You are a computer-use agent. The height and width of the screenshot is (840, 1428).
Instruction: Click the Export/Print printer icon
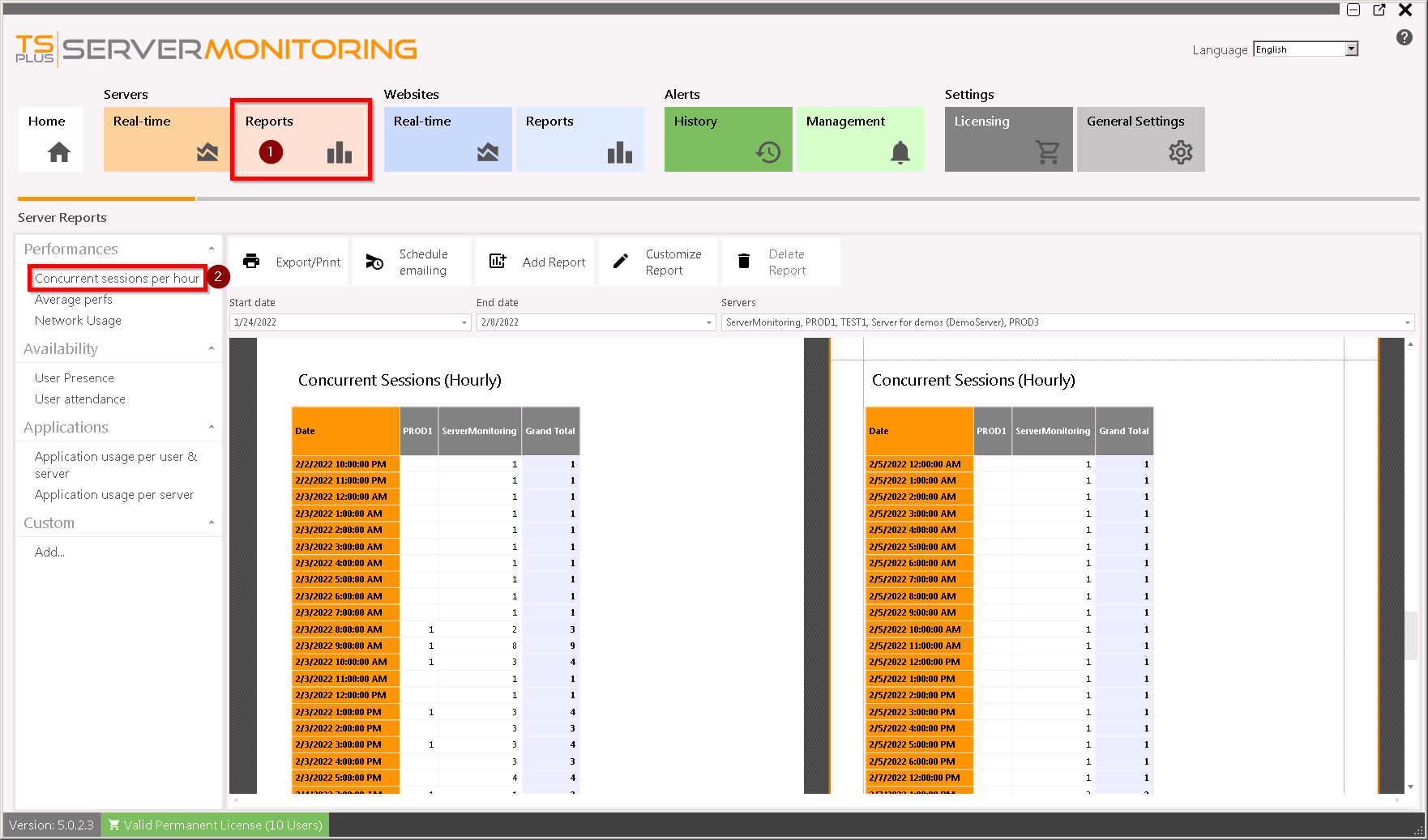coord(251,261)
